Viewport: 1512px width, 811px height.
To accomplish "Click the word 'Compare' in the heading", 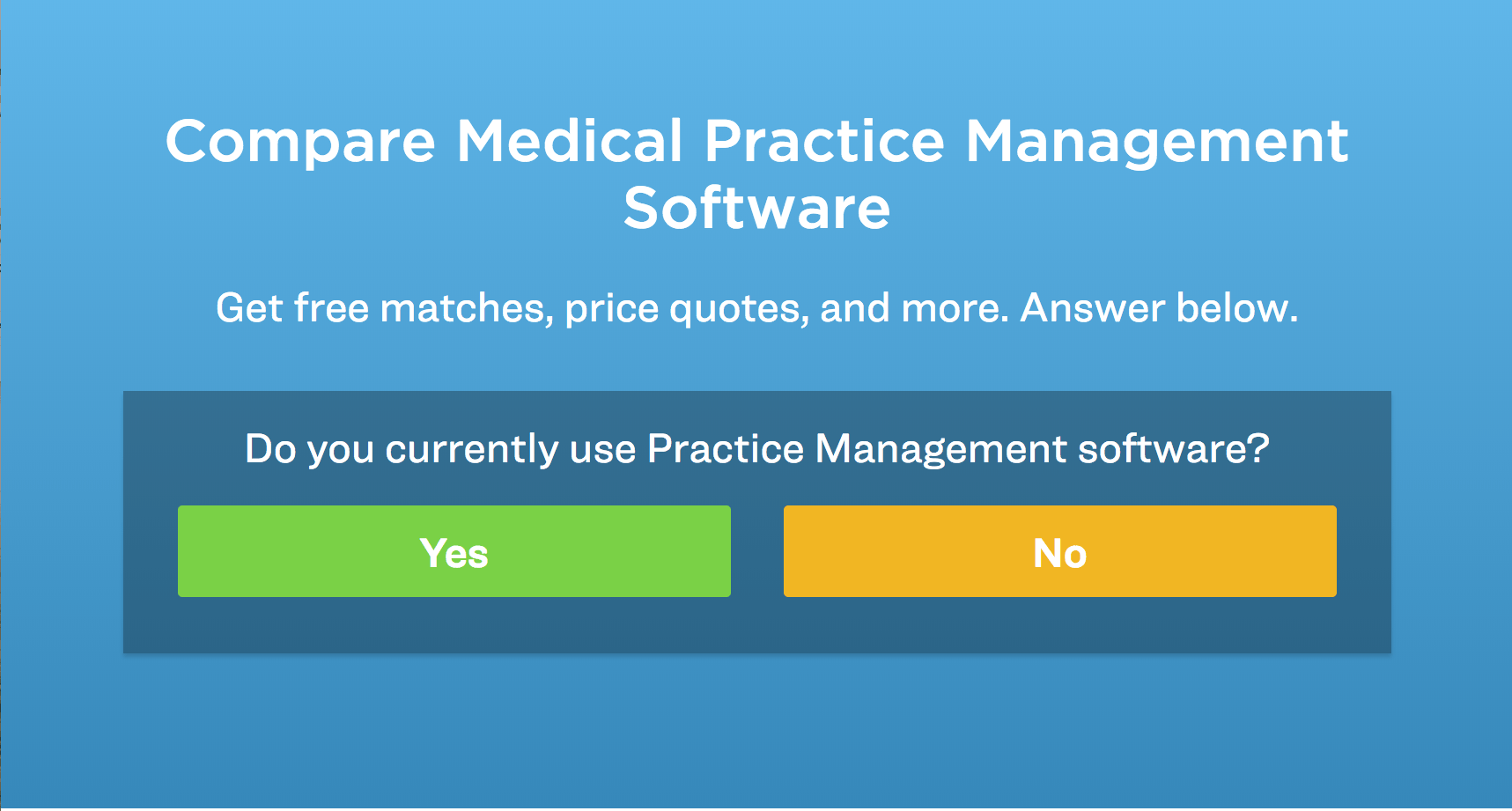I will 300,144.
